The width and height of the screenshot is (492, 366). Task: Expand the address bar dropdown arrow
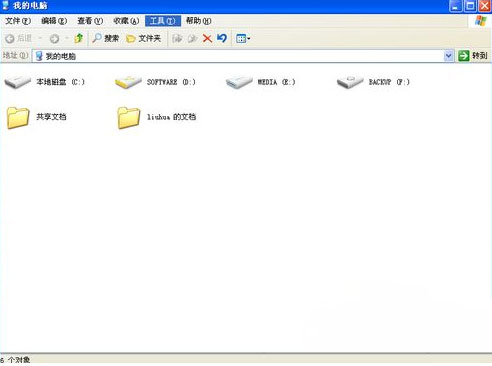coord(448,56)
